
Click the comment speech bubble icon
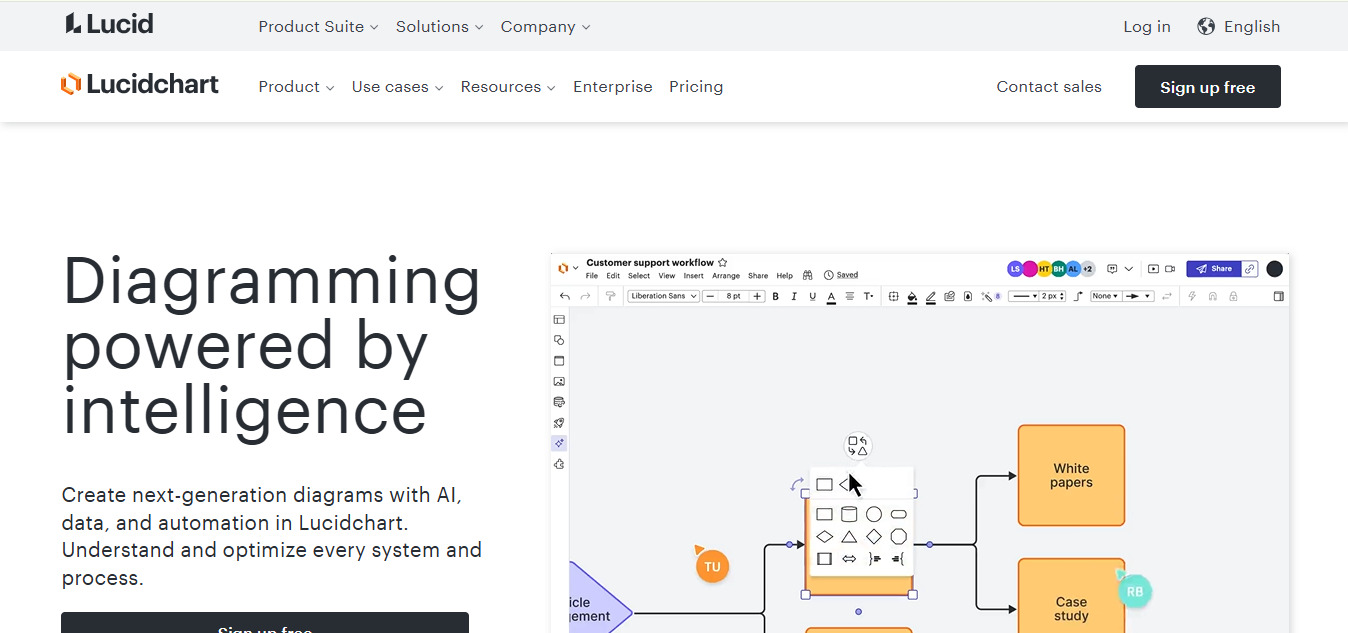coord(1112,269)
